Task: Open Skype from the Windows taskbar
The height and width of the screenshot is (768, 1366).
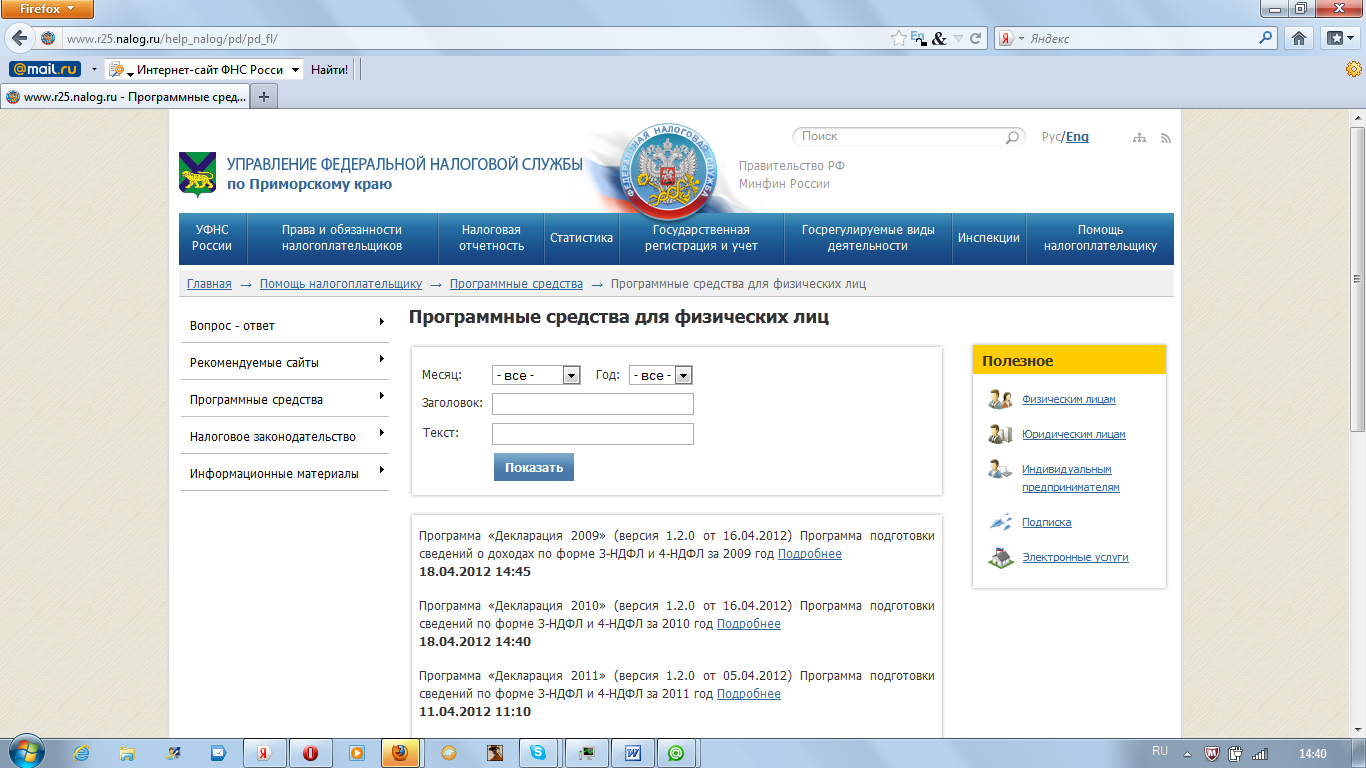Action: click(538, 753)
